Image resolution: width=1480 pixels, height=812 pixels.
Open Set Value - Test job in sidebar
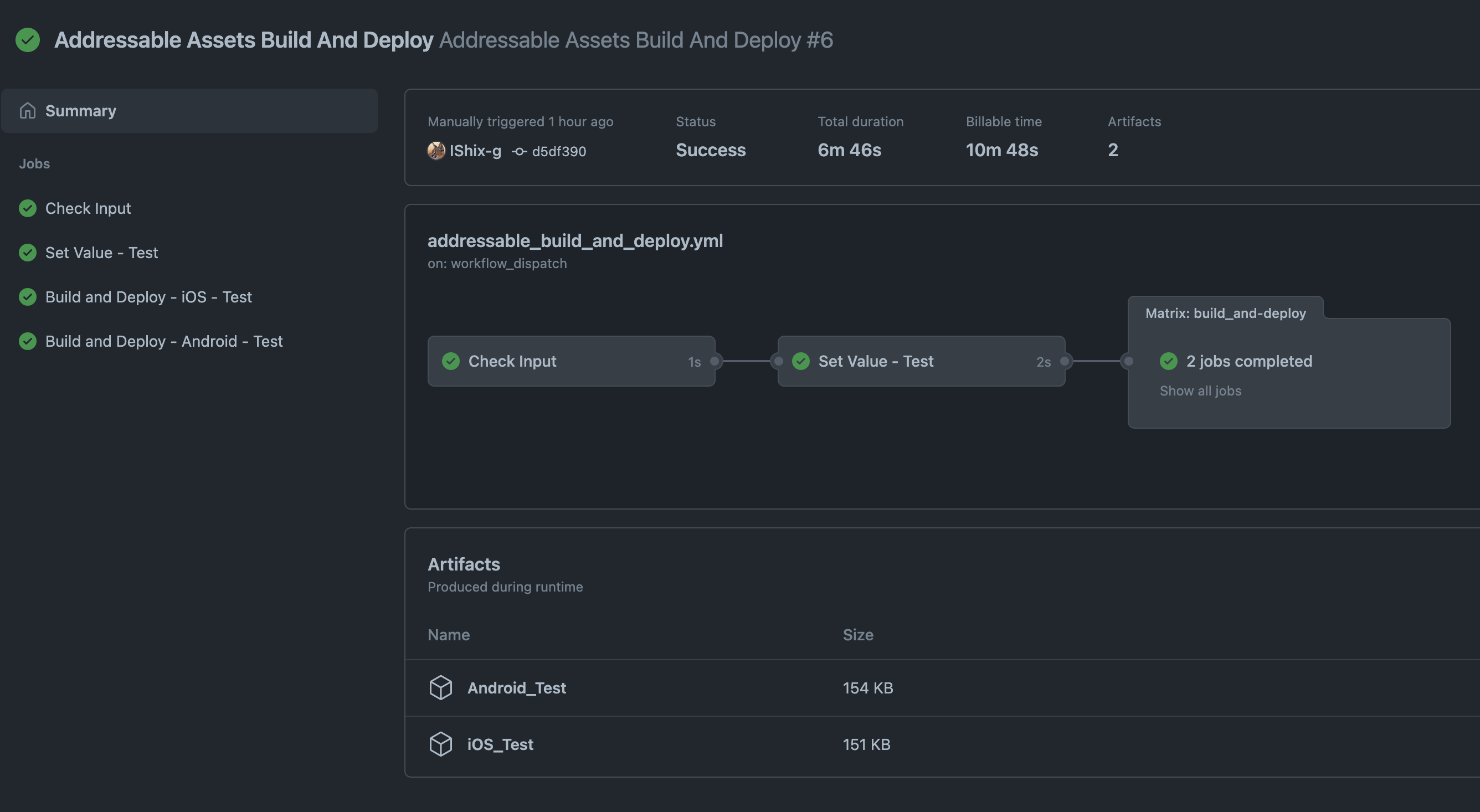[x=101, y=252]
